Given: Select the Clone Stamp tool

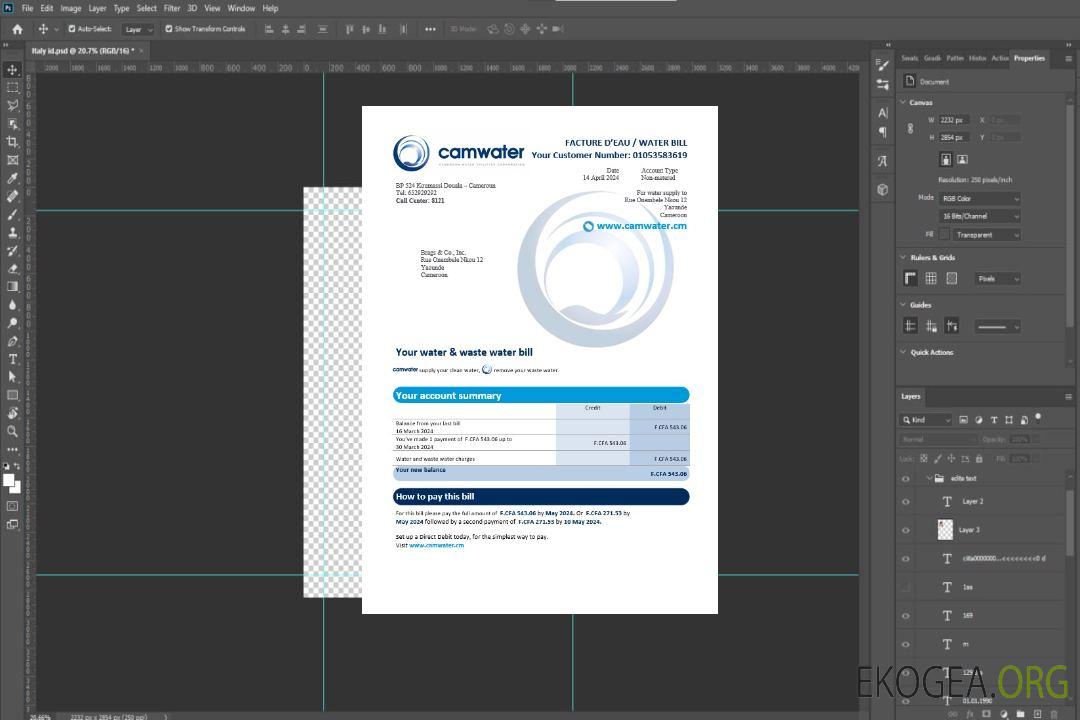Looking at the screenshot, I should [12, 232].
